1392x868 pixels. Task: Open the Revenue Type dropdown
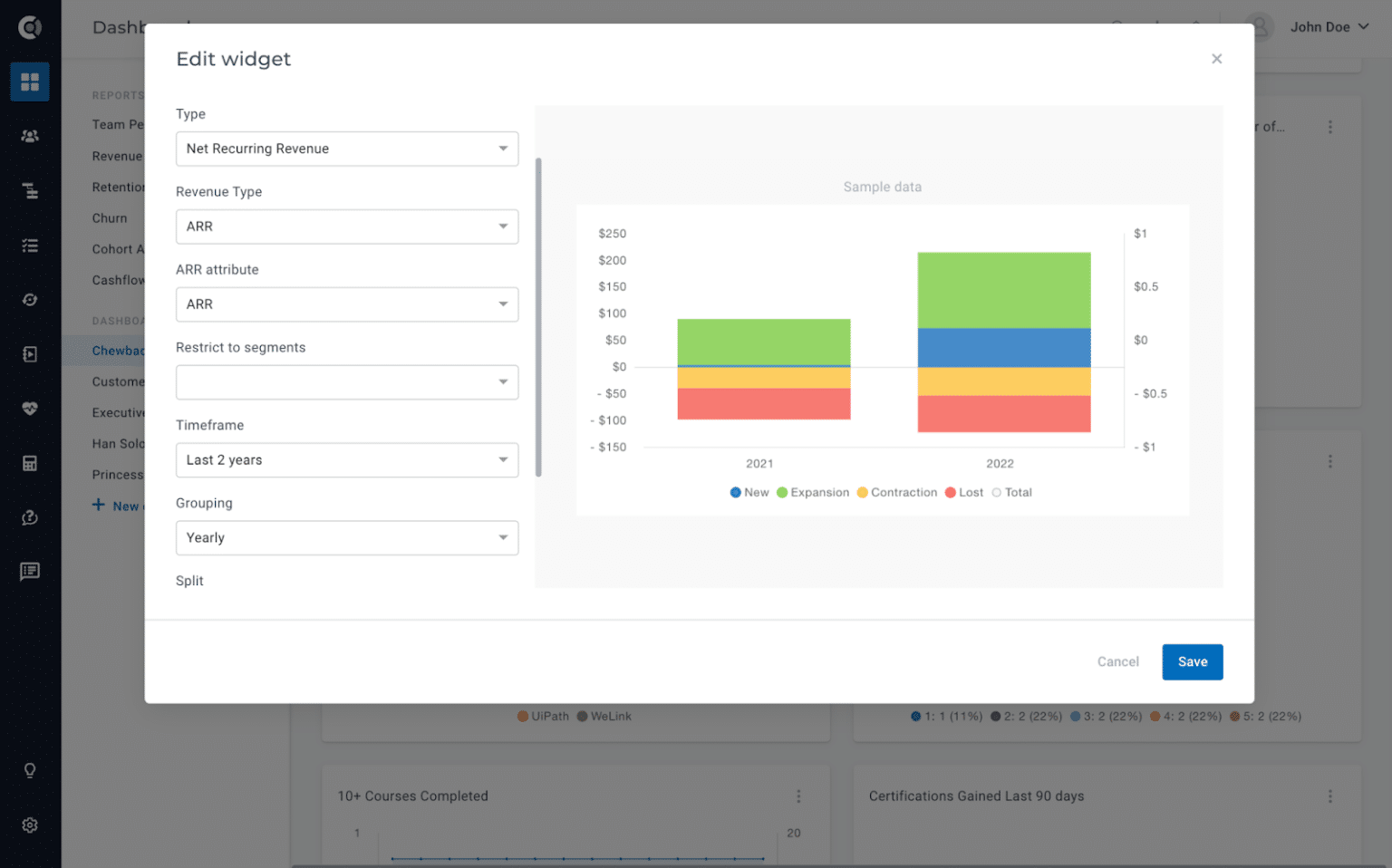tap(347, 227)
